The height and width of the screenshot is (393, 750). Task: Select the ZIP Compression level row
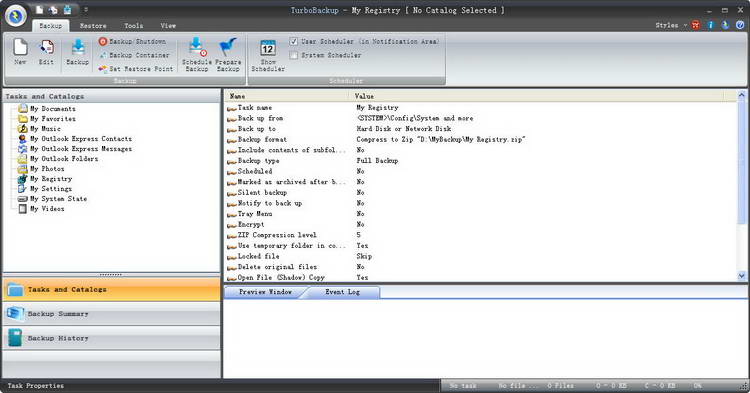tap(481, 235)
